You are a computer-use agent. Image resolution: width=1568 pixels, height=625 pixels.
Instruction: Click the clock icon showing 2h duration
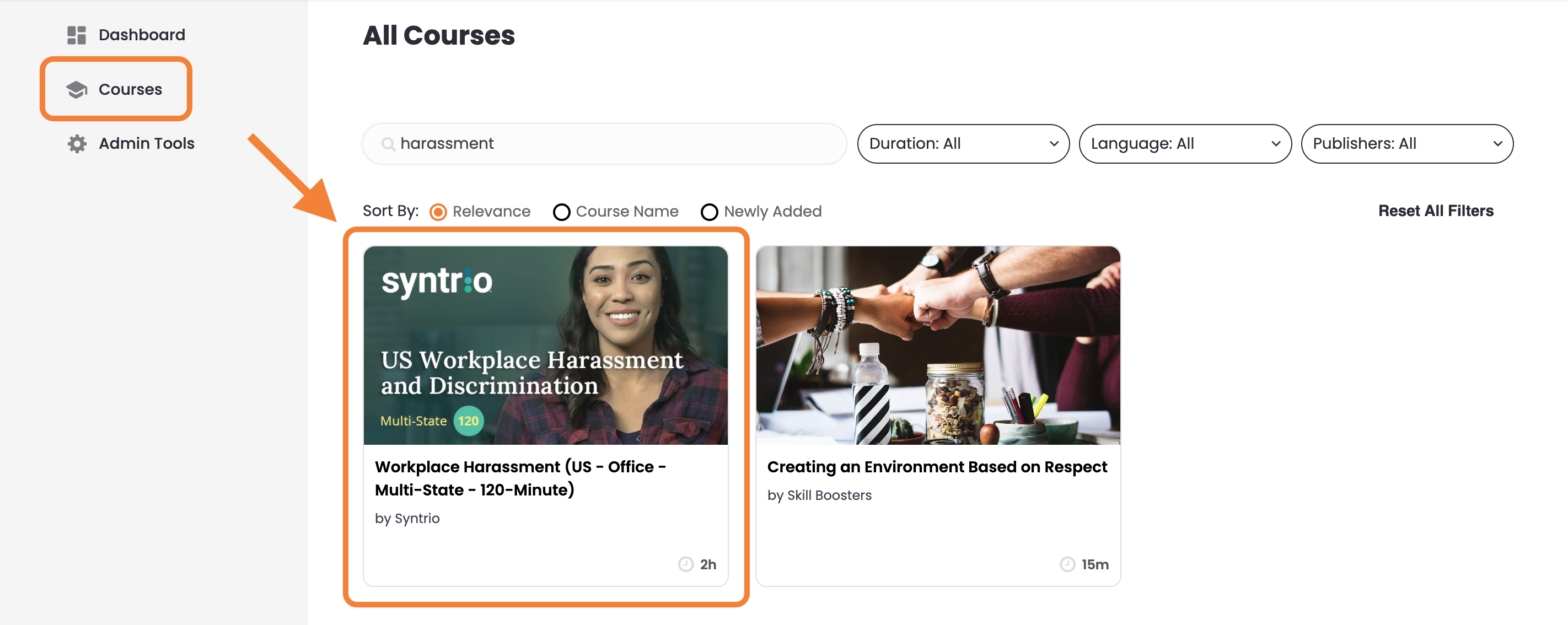683,564
